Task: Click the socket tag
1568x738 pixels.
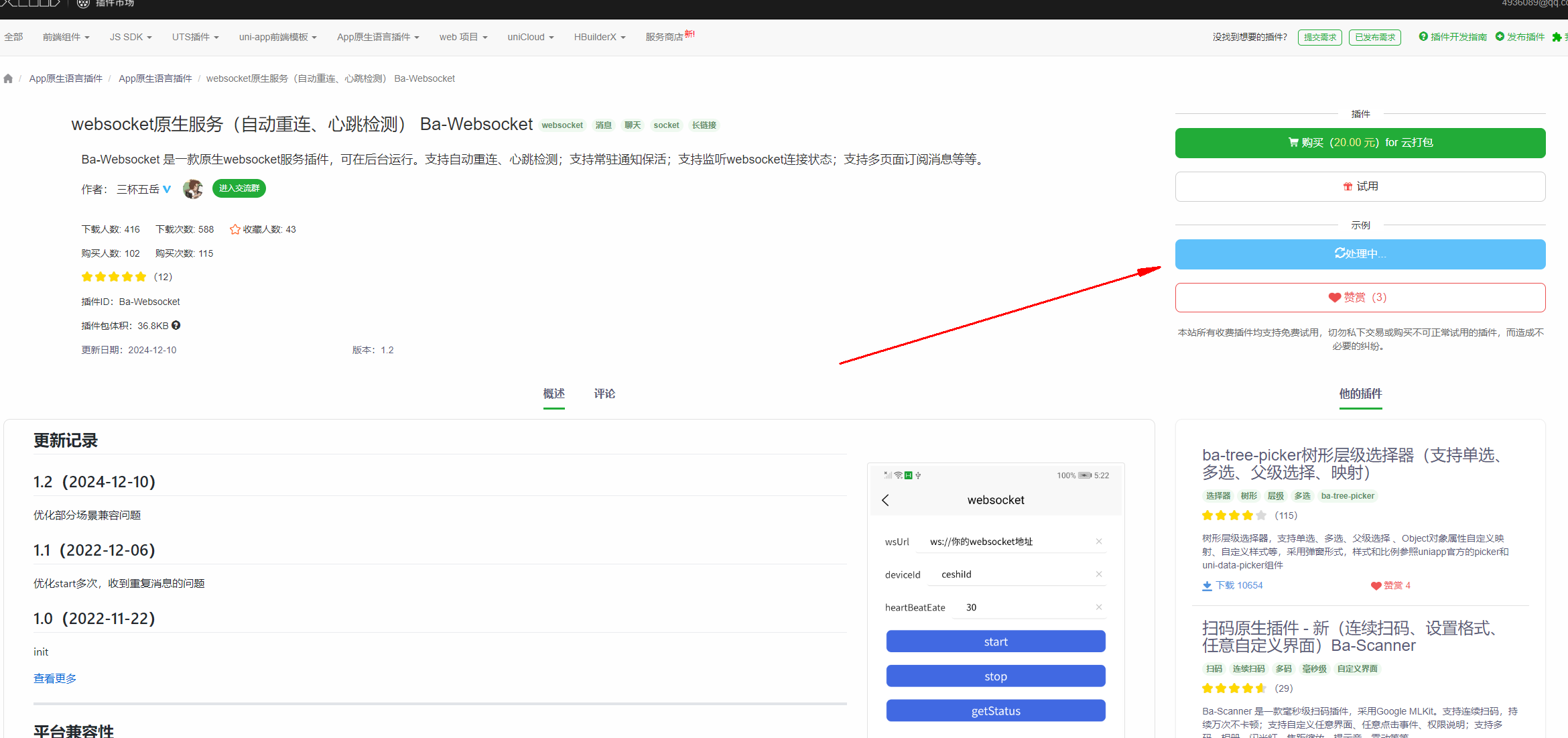Action: 666,125
